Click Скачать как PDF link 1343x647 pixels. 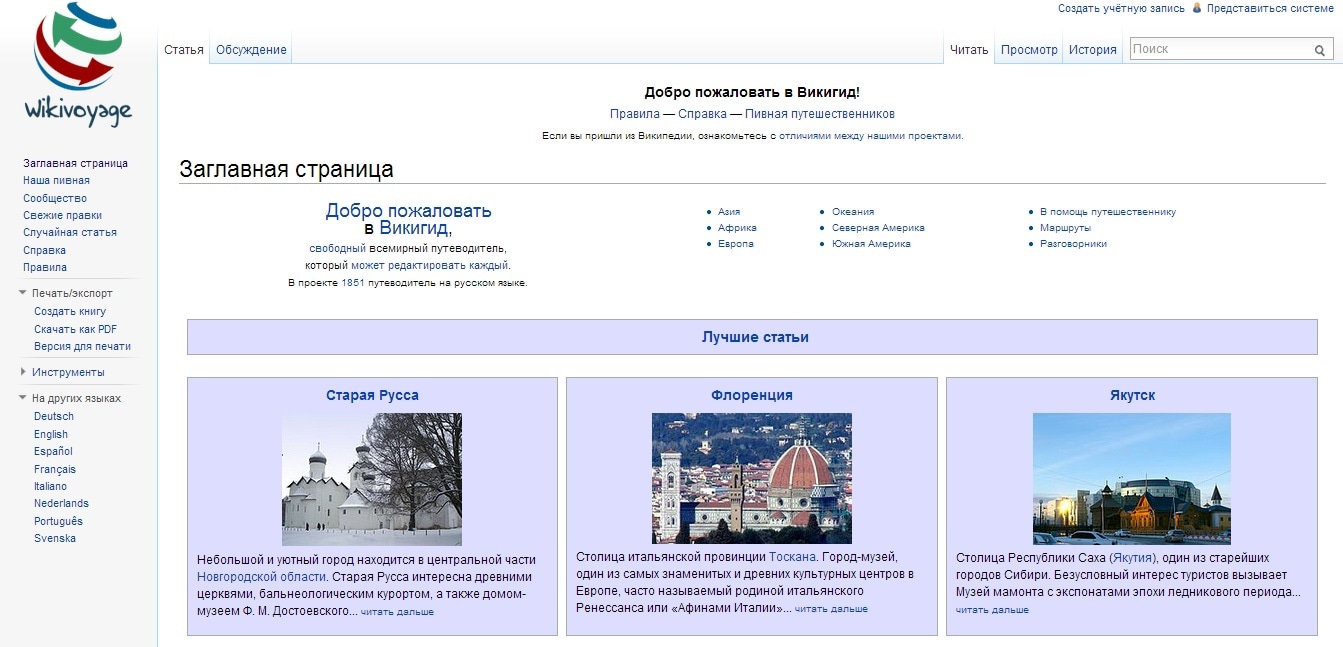(x=75, y=329)
